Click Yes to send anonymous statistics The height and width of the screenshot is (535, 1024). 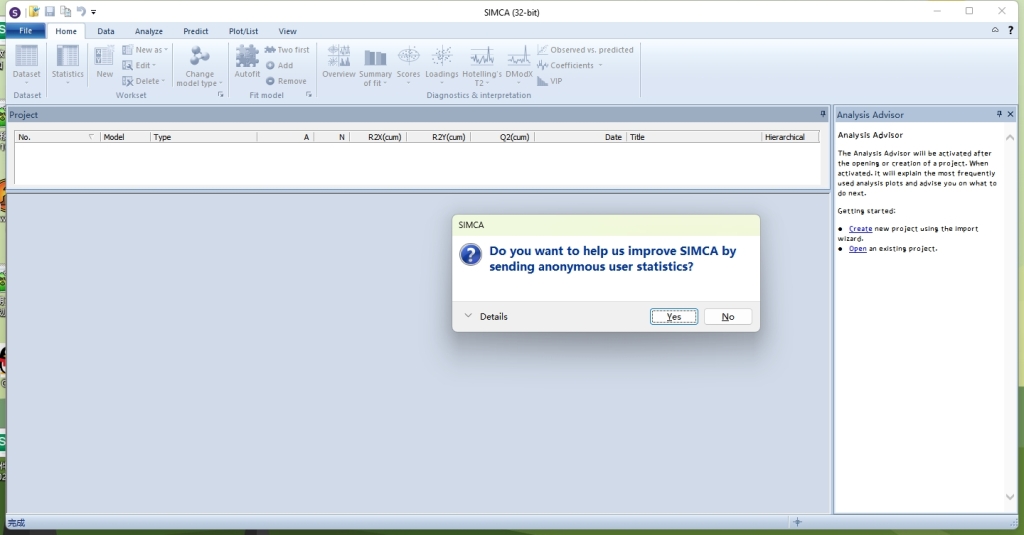673,317
